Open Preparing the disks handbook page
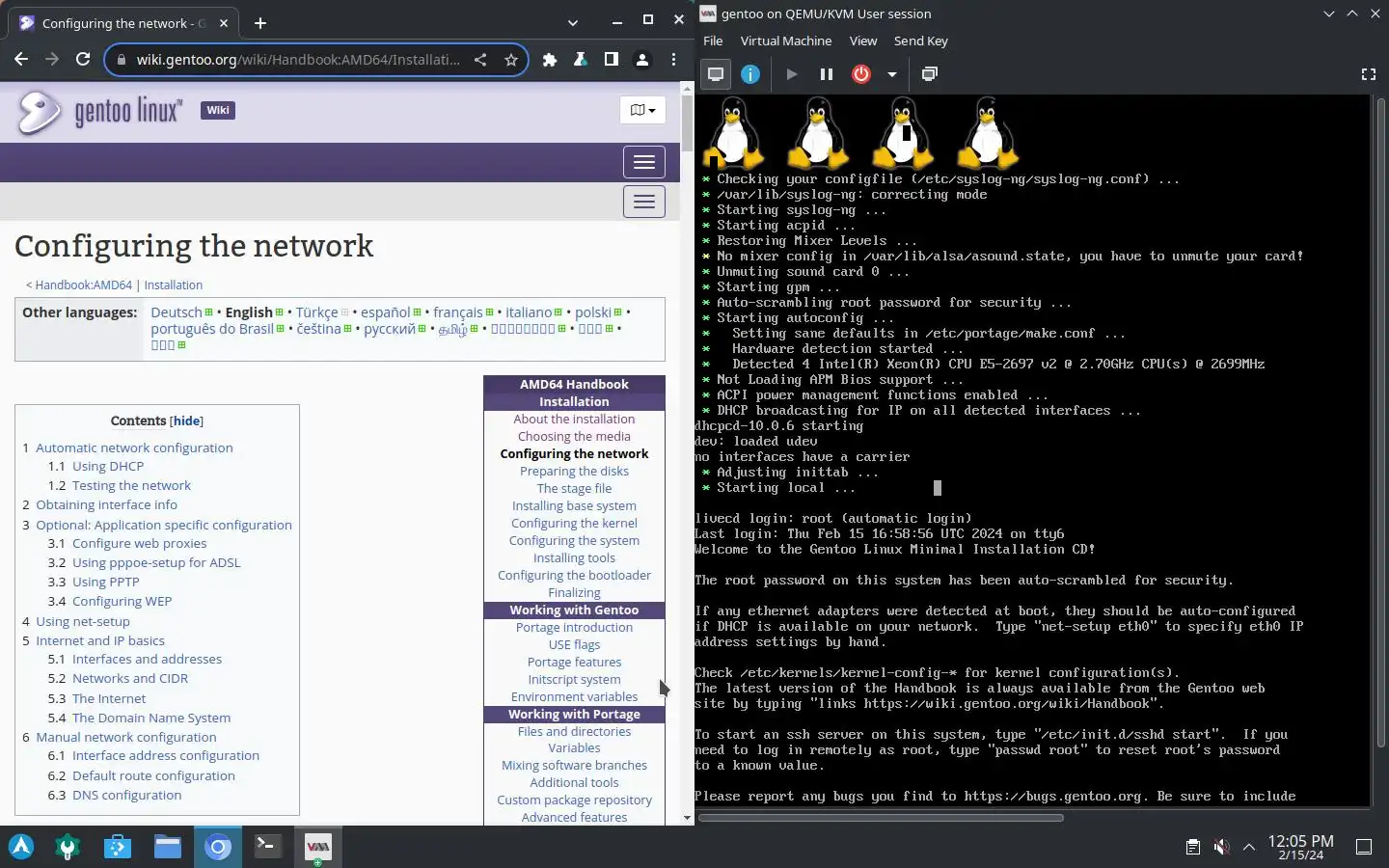Screen dimensions: 1389x868 (574, 472)
